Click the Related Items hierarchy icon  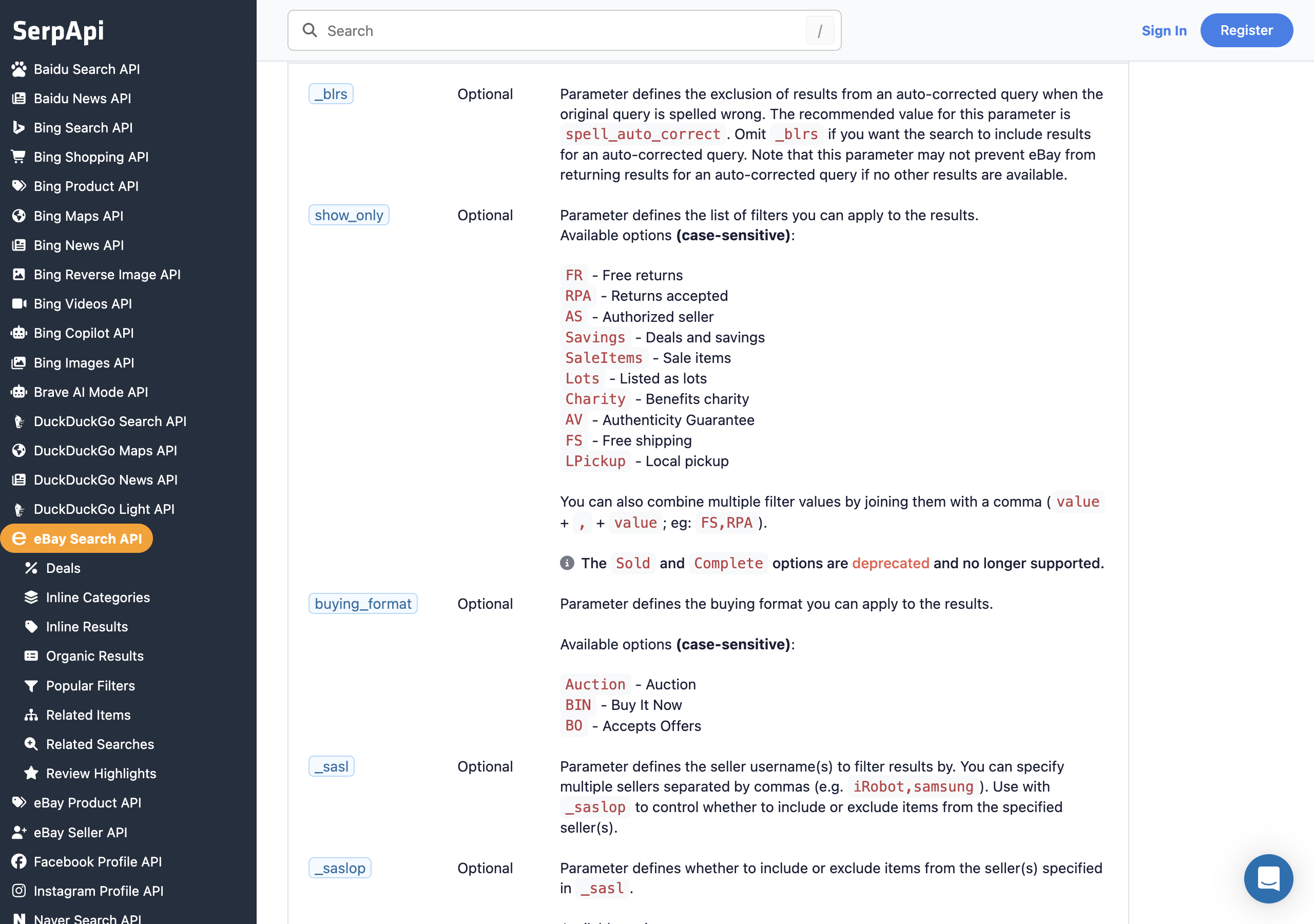point(31,715)
